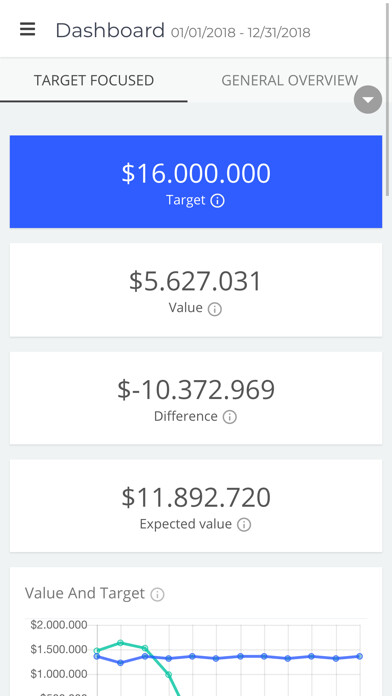Expand the gray circular dropdown arrow
Screen dimensions: 392x696
tap(368, 99)
